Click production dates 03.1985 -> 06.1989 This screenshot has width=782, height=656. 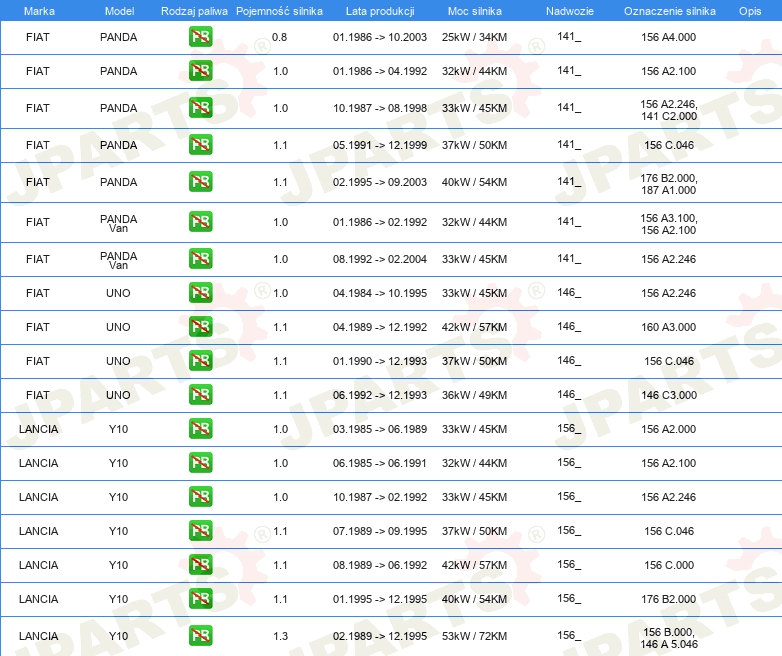coord(380,429)
